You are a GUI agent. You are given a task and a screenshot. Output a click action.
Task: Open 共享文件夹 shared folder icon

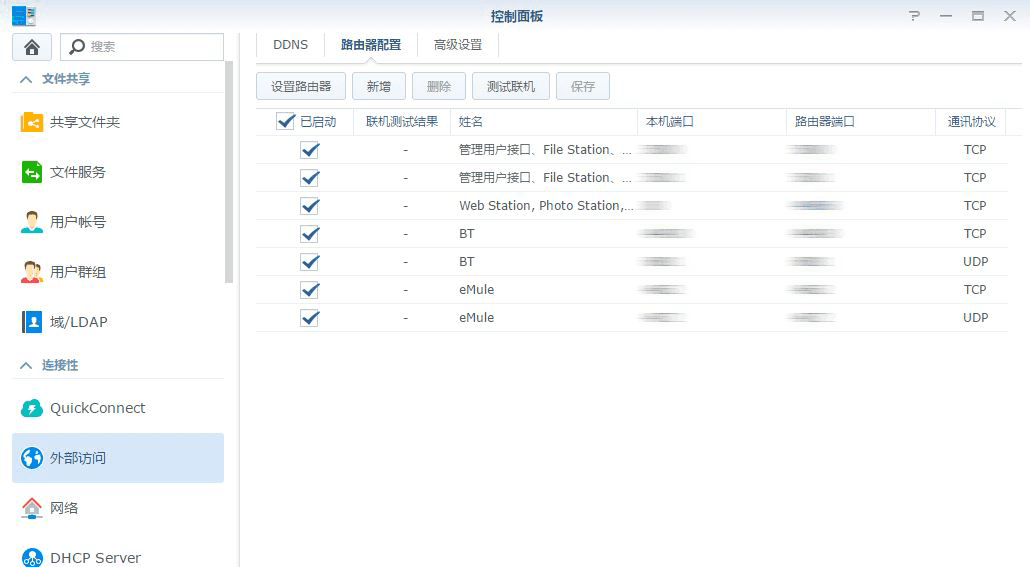tap(32, 122)
